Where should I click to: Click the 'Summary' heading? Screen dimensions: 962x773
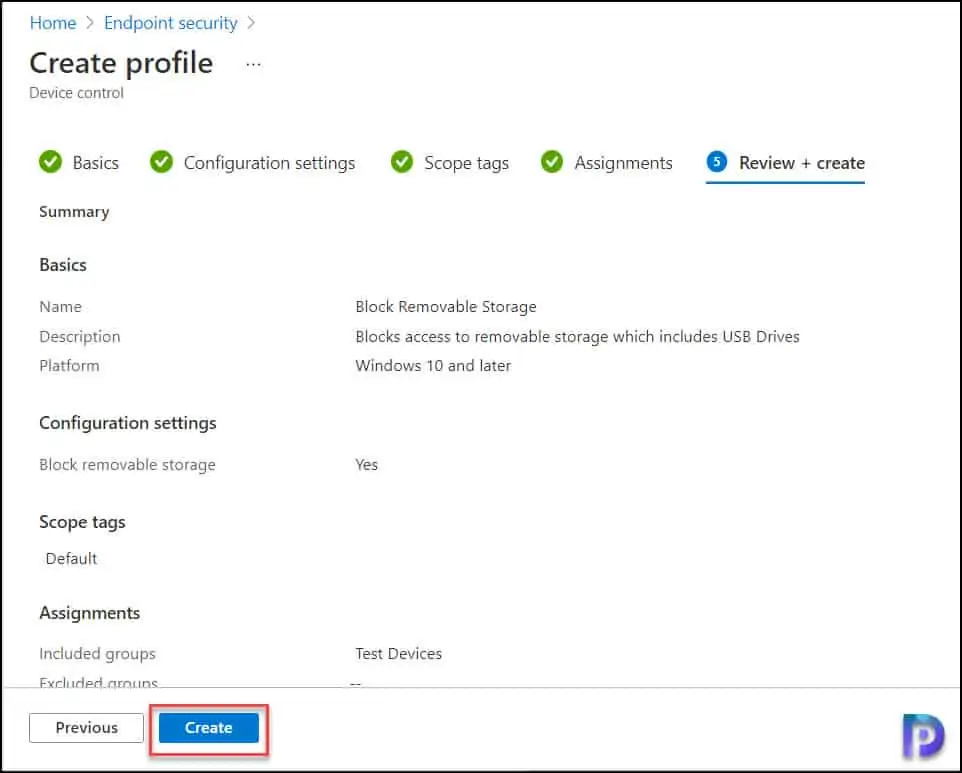point(74,212)
